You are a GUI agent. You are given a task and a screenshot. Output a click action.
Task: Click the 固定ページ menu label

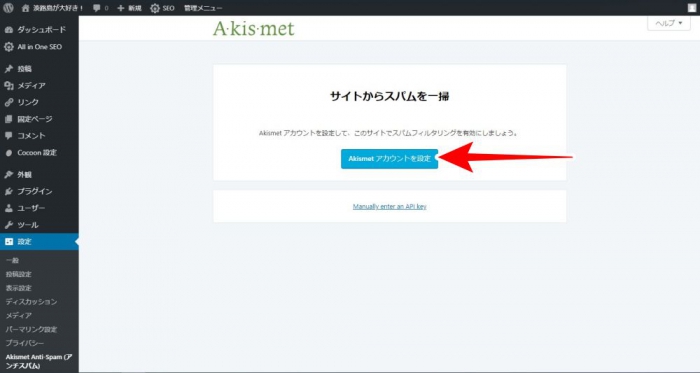click(34, 119)
